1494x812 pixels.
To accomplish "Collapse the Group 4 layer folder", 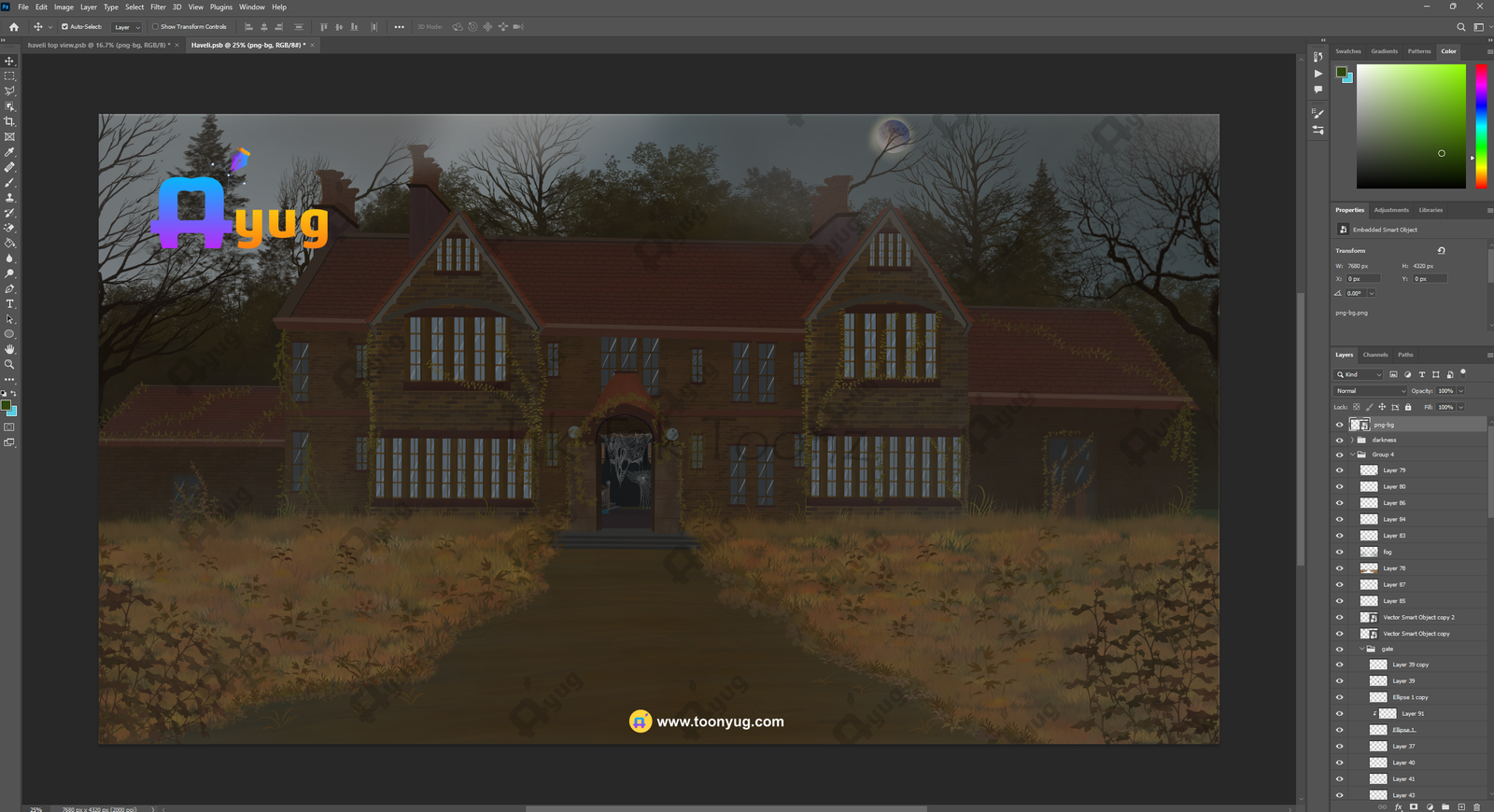I will coord(1351,455).
